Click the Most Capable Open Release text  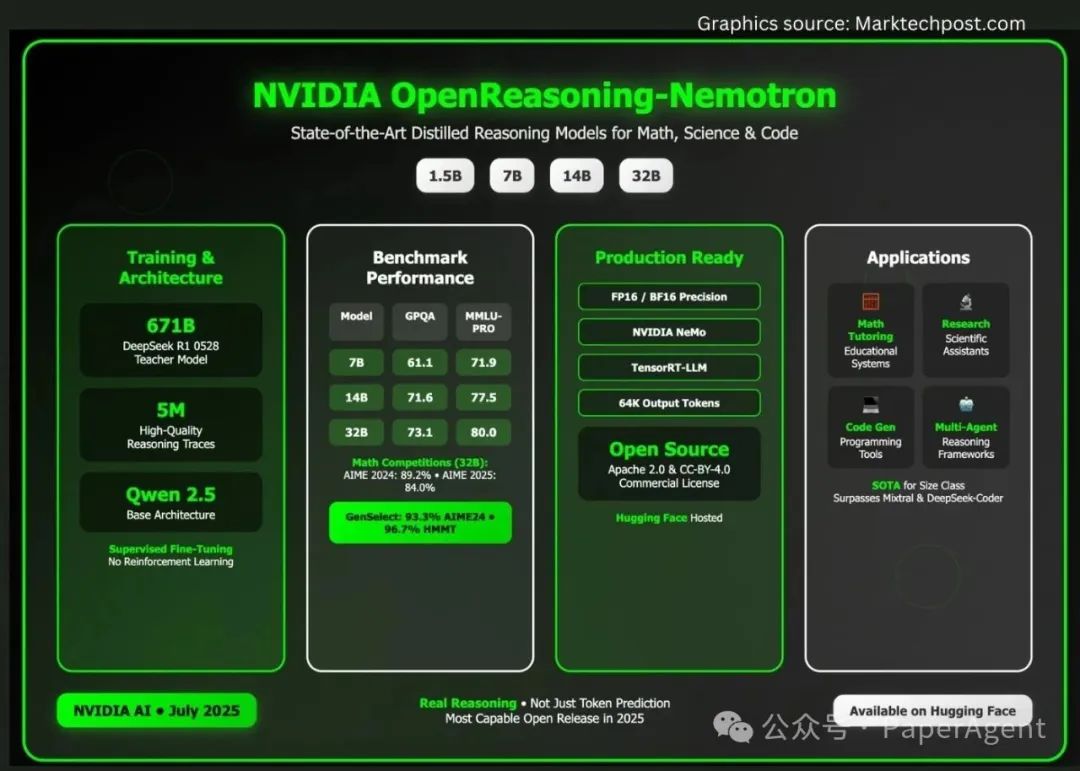tap(544, 719)
